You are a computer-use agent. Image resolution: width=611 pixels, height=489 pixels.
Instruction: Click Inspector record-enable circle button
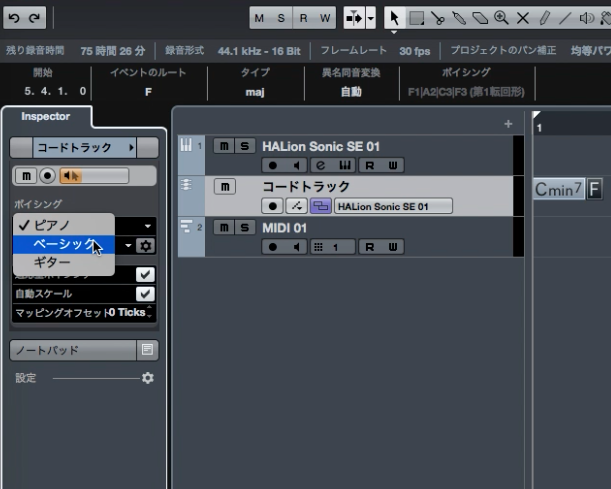tap(48, 176)
